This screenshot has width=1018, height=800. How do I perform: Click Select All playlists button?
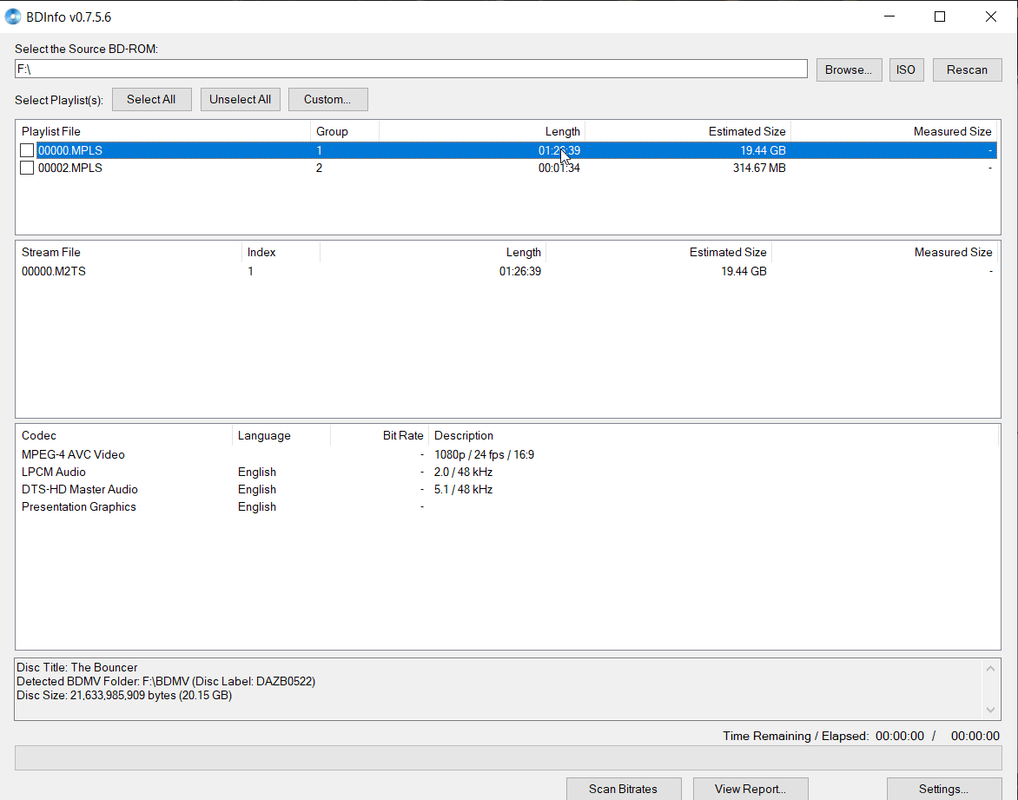(x=151, y=99)
